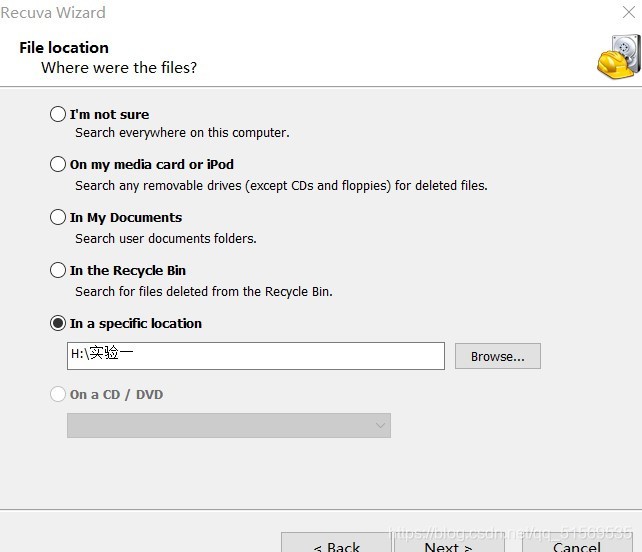The height and width of the screenshot is (552, 642).
Task: Go to next wizard step
Action: pos(449,543)
